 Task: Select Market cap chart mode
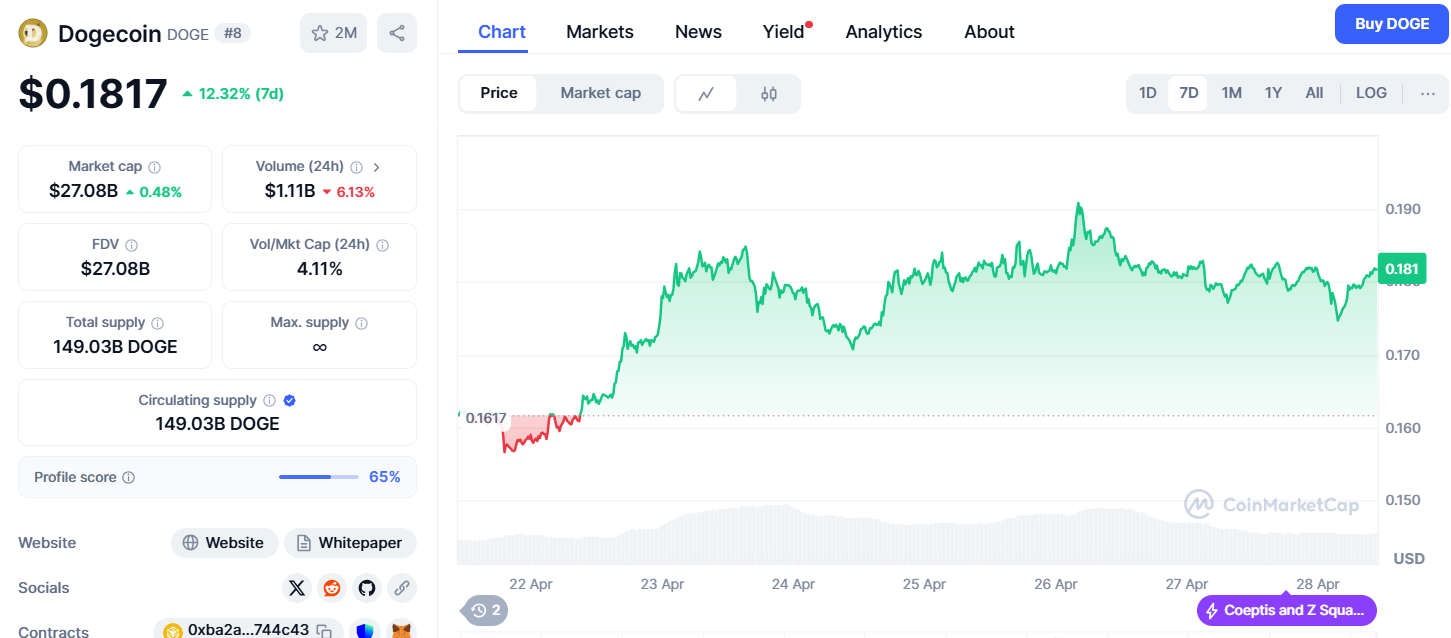pyautogui.click(x=600, y=93)
